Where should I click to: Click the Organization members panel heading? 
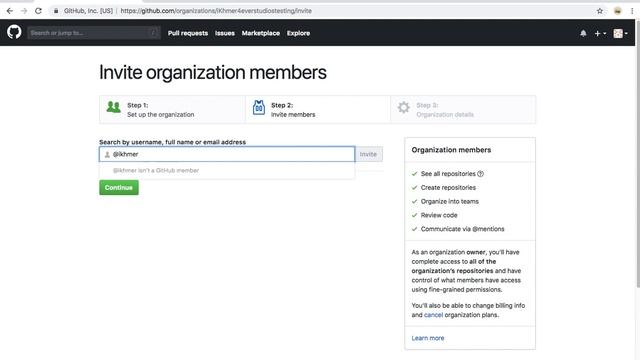pos(451,150)
